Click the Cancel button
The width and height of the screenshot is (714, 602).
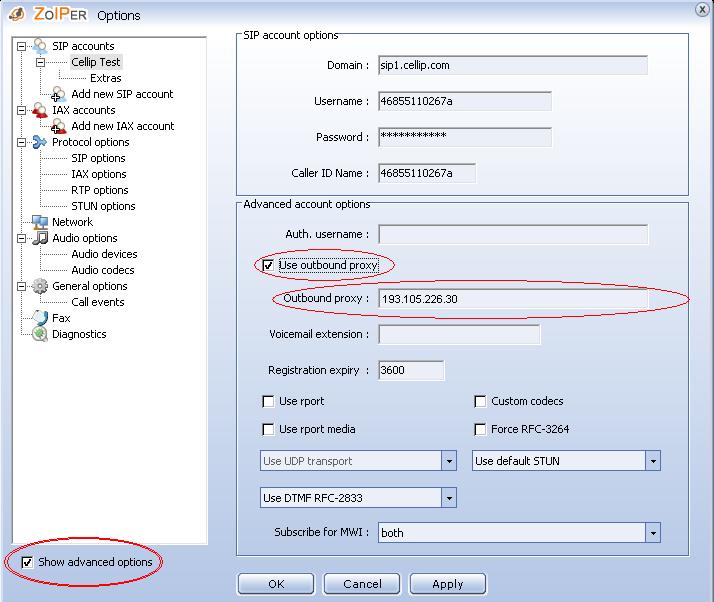tap(362, 584)
